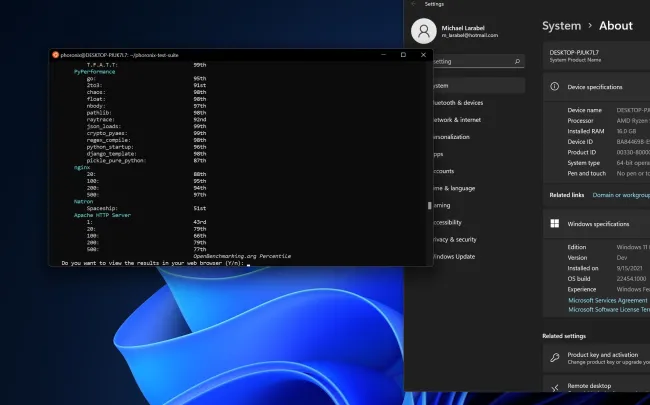650x405 pixels.
Task: Click 'Pen and touch' label in About
Action: (x=587, y=173)
